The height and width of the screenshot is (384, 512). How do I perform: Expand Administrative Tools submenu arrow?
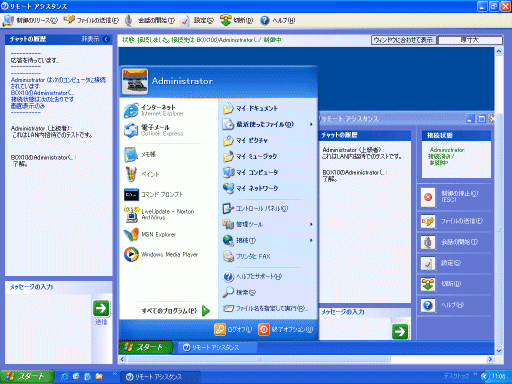click(311, 224)
